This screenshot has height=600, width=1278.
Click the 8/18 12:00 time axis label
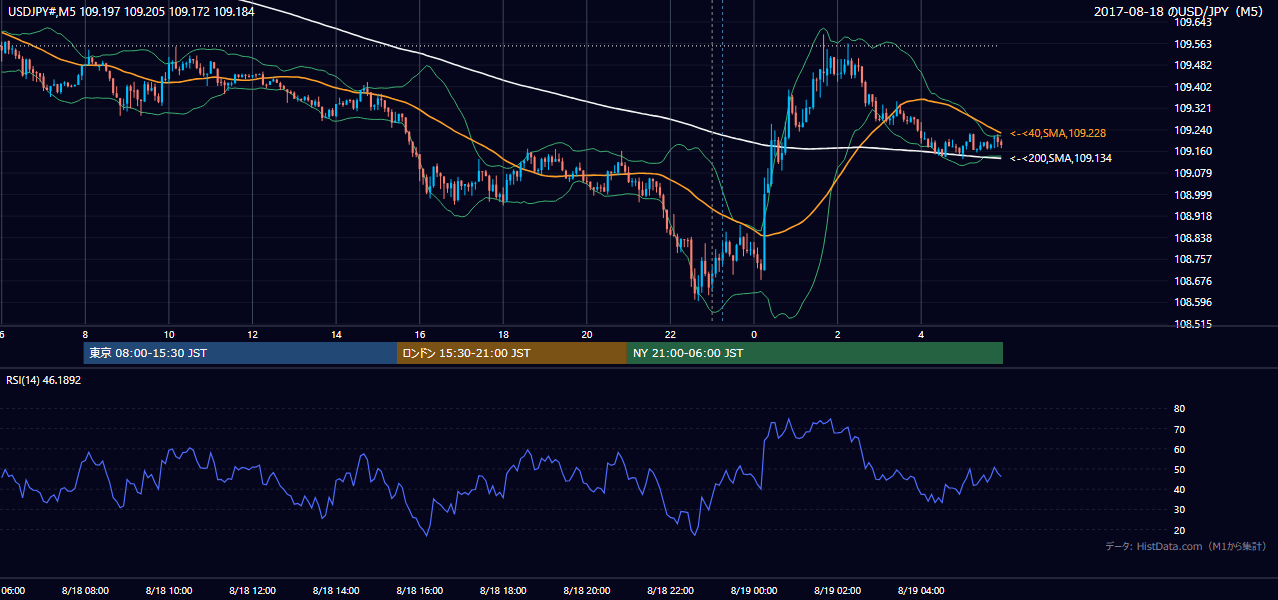(x=252, y=590)
